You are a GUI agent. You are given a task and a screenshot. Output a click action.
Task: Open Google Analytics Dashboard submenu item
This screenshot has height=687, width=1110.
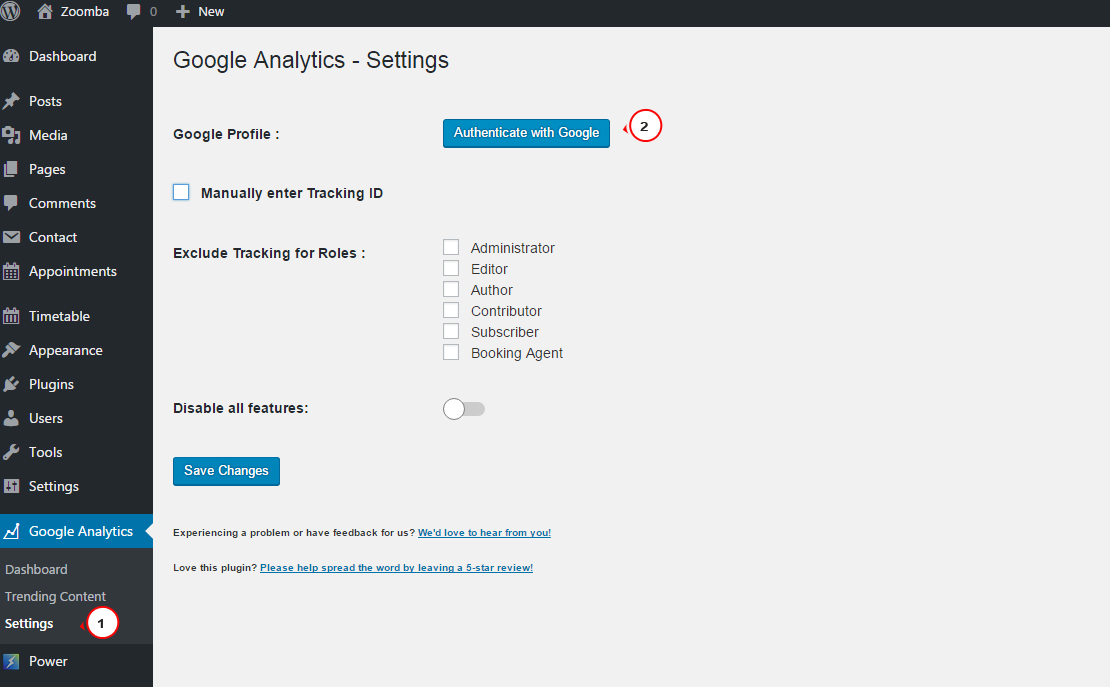(x=36, y=569)
